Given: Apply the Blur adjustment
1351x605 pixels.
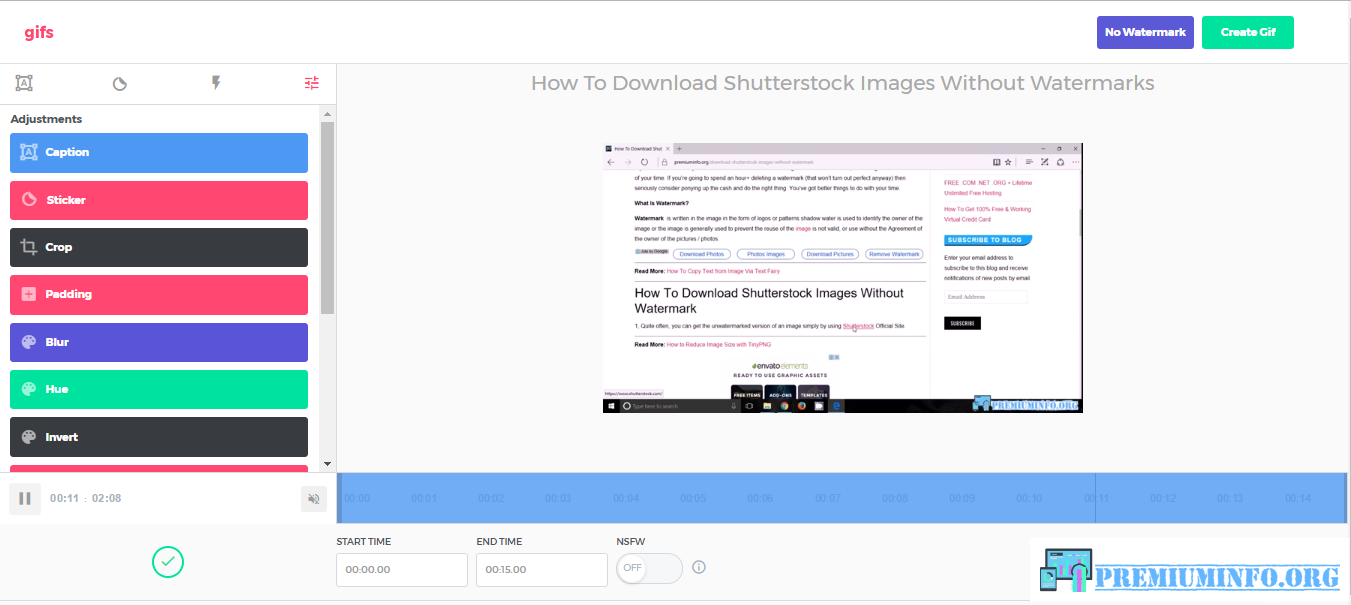Looking at the screenshot, I should [x=159, y=342].
